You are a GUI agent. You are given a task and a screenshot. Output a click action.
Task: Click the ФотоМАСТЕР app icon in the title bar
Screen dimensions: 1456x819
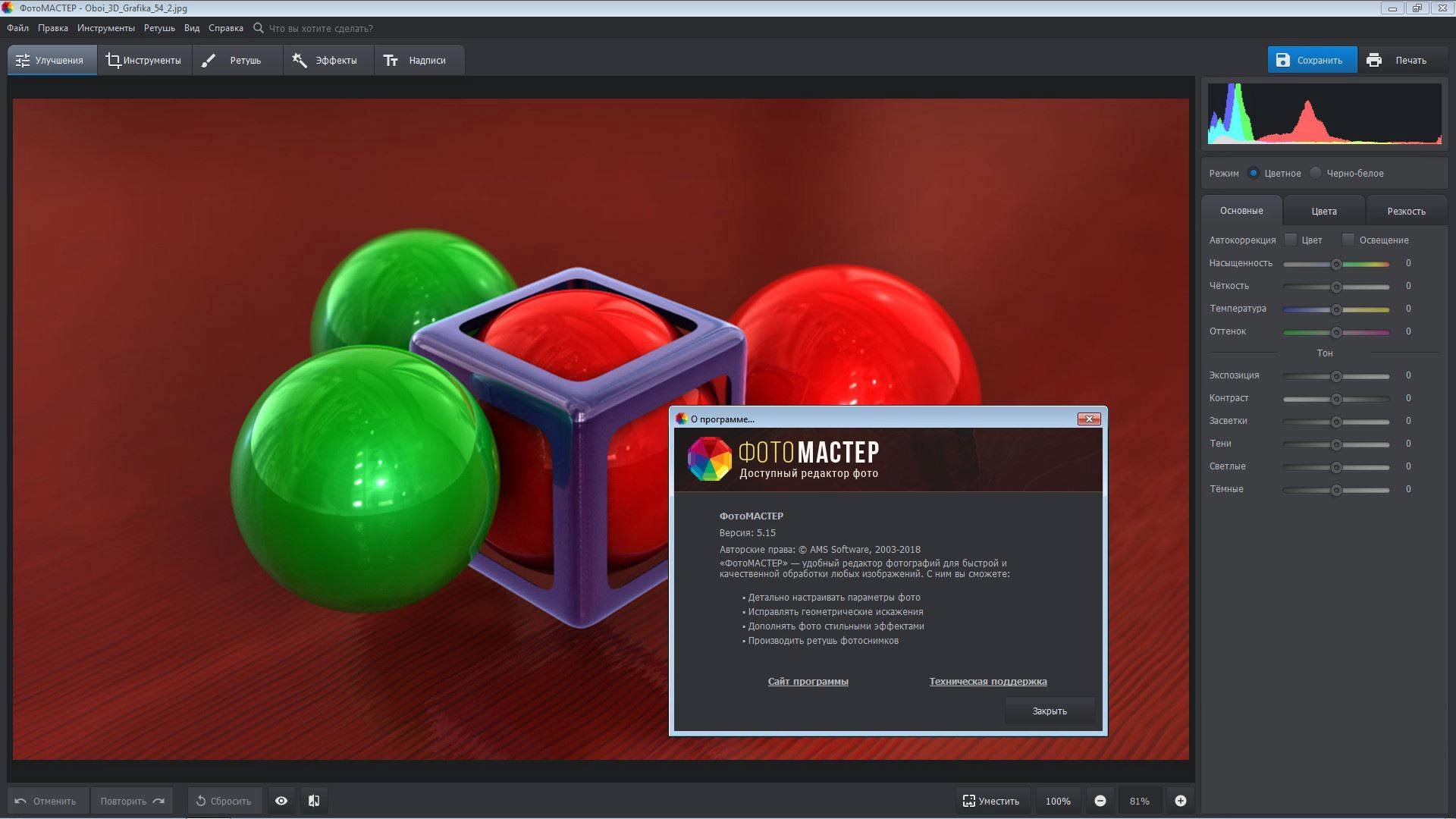pos(8,8)
